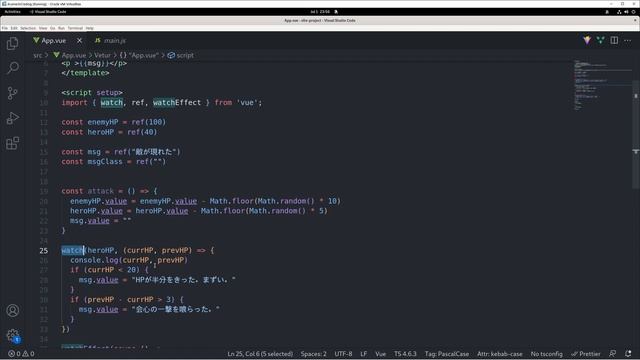Click the src breadcrumb segment
Image resolution: width=640 pixels, height=360 pixels.
tap(38, 55)
